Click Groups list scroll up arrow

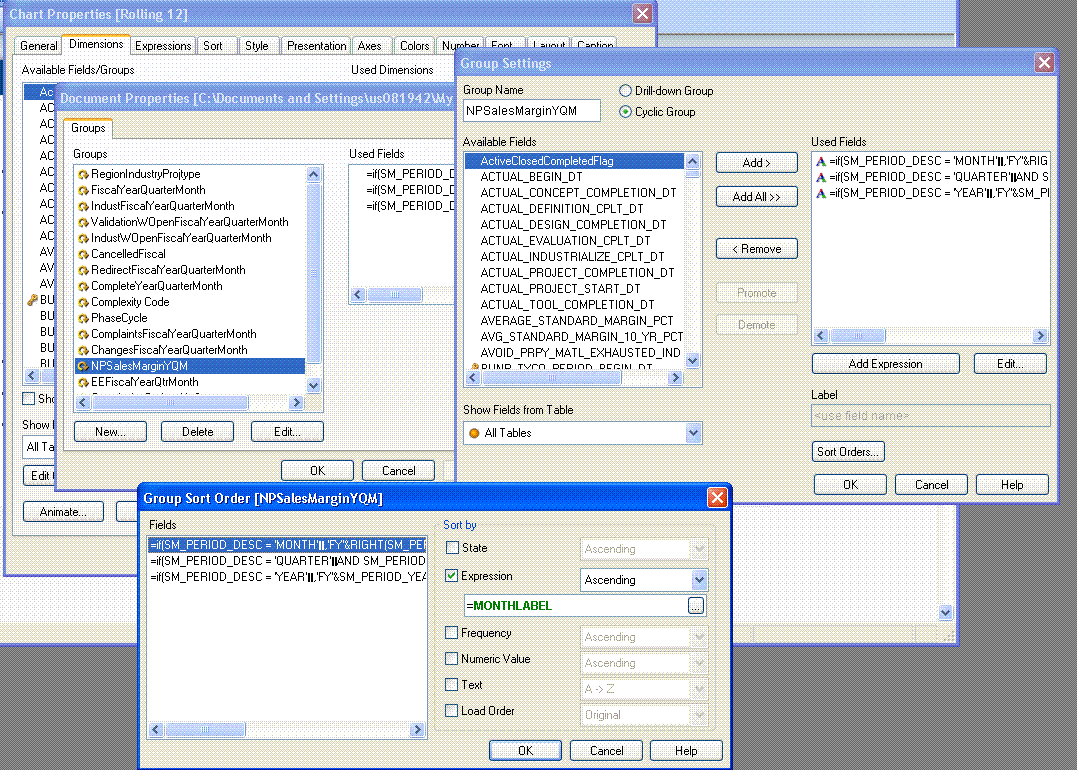point(313,174)
